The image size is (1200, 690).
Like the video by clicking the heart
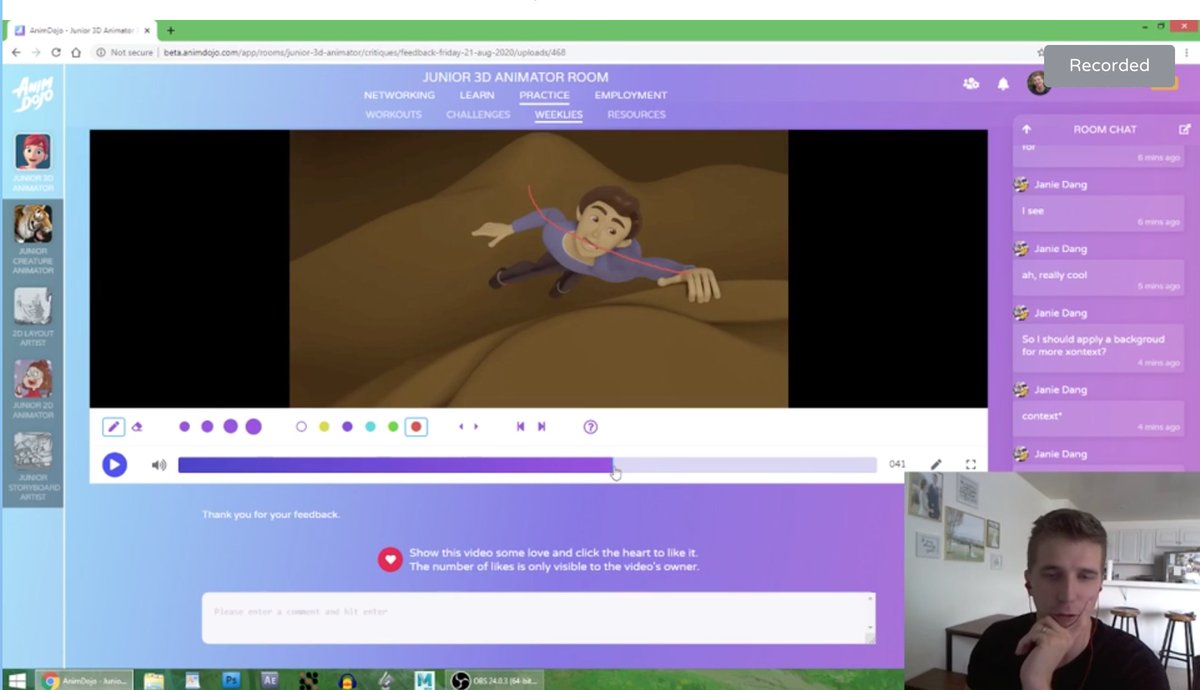(391, 559)
